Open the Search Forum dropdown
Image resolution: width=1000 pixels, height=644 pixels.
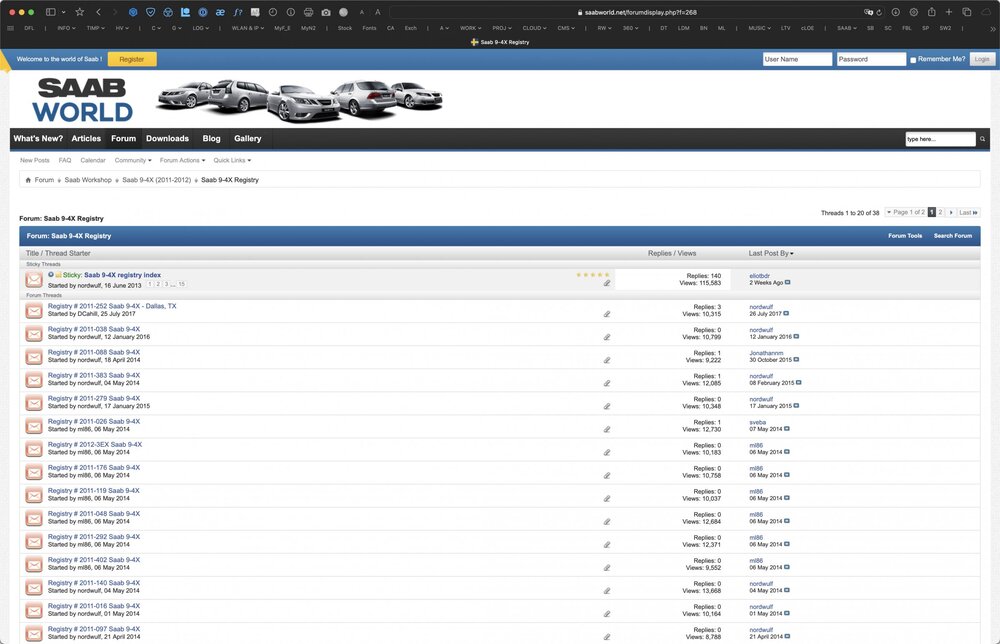click(x=953, y=236)
